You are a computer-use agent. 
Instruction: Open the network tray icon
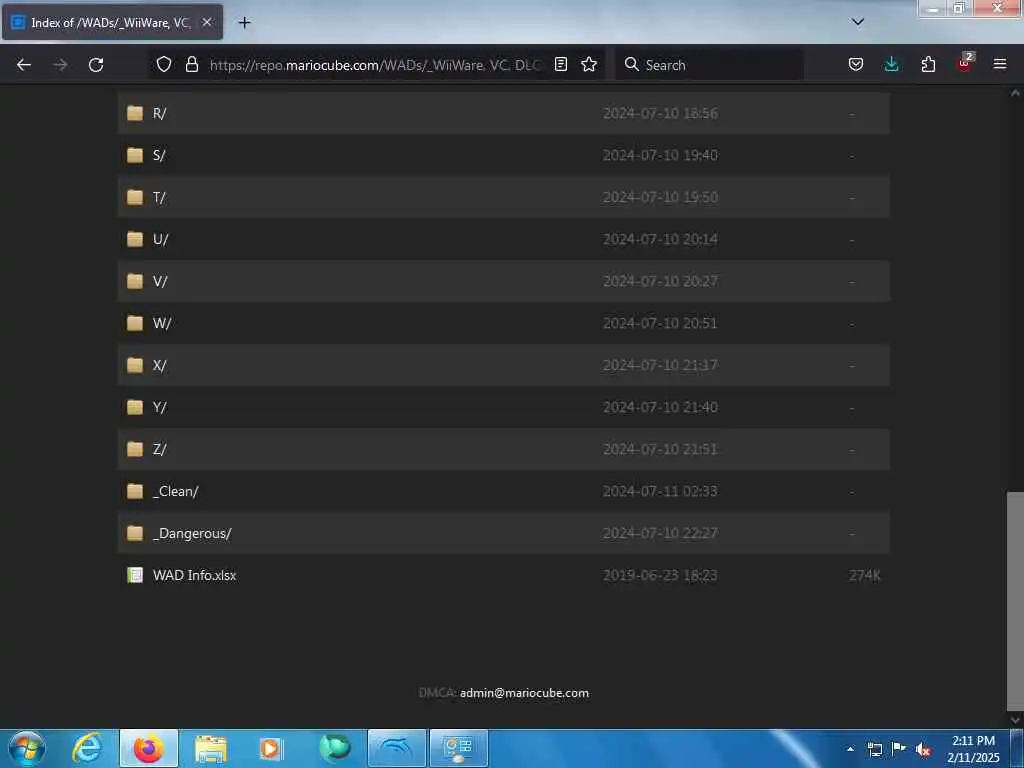tap(874, 749)
